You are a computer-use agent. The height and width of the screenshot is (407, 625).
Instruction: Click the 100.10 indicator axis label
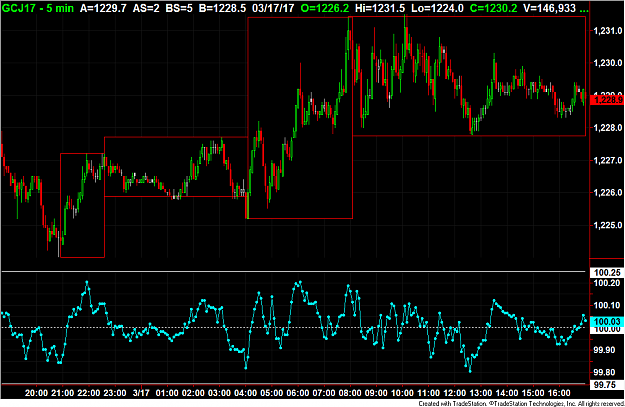coord(607,305)
